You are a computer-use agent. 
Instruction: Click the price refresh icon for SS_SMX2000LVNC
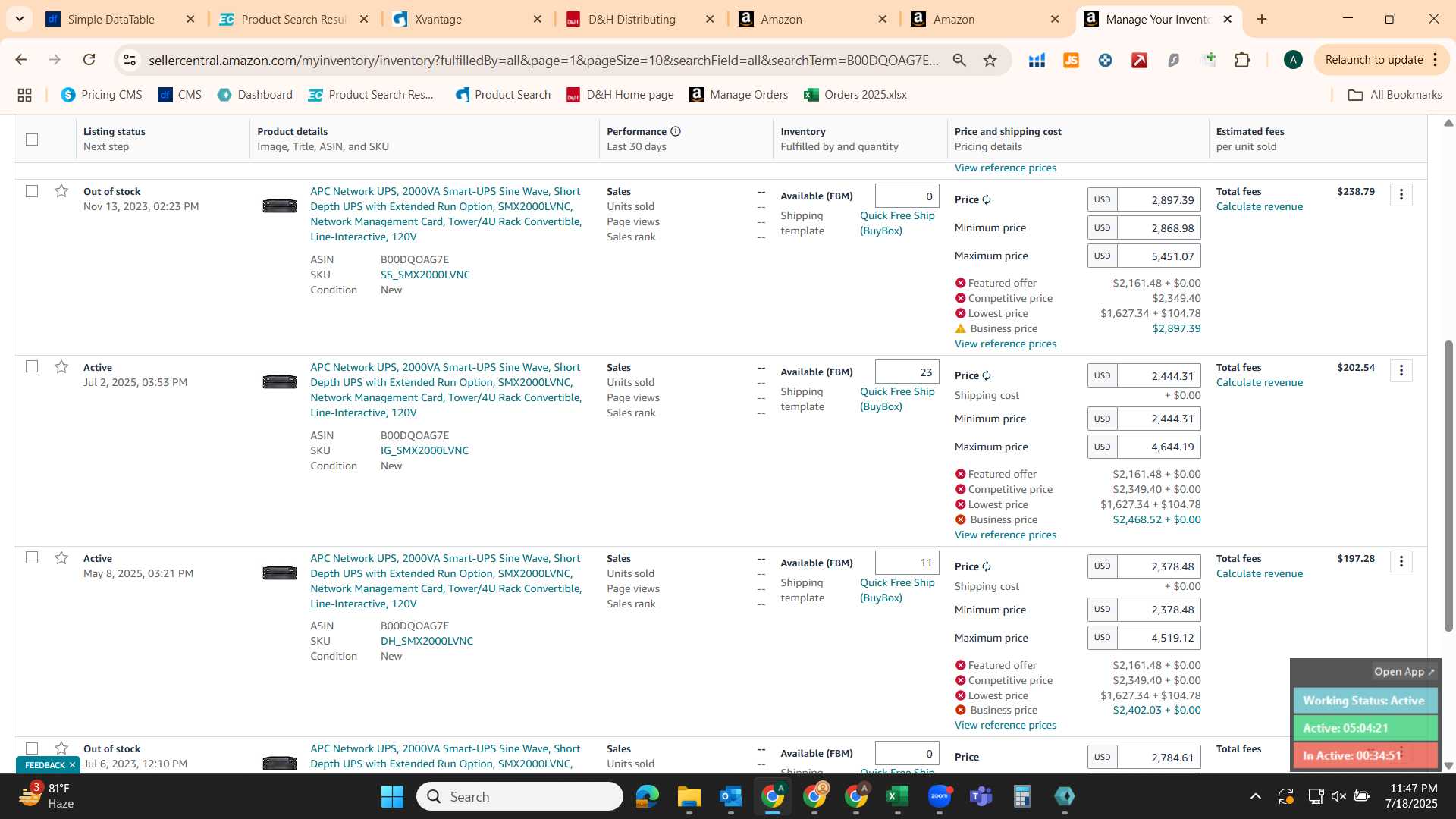pos(987,199)
